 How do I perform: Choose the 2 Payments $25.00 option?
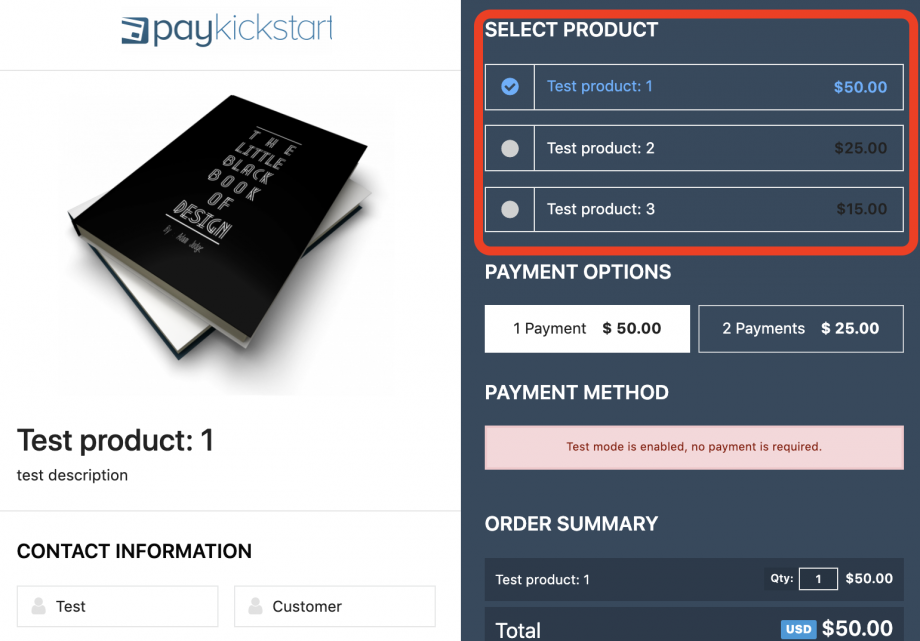[801, 329]
